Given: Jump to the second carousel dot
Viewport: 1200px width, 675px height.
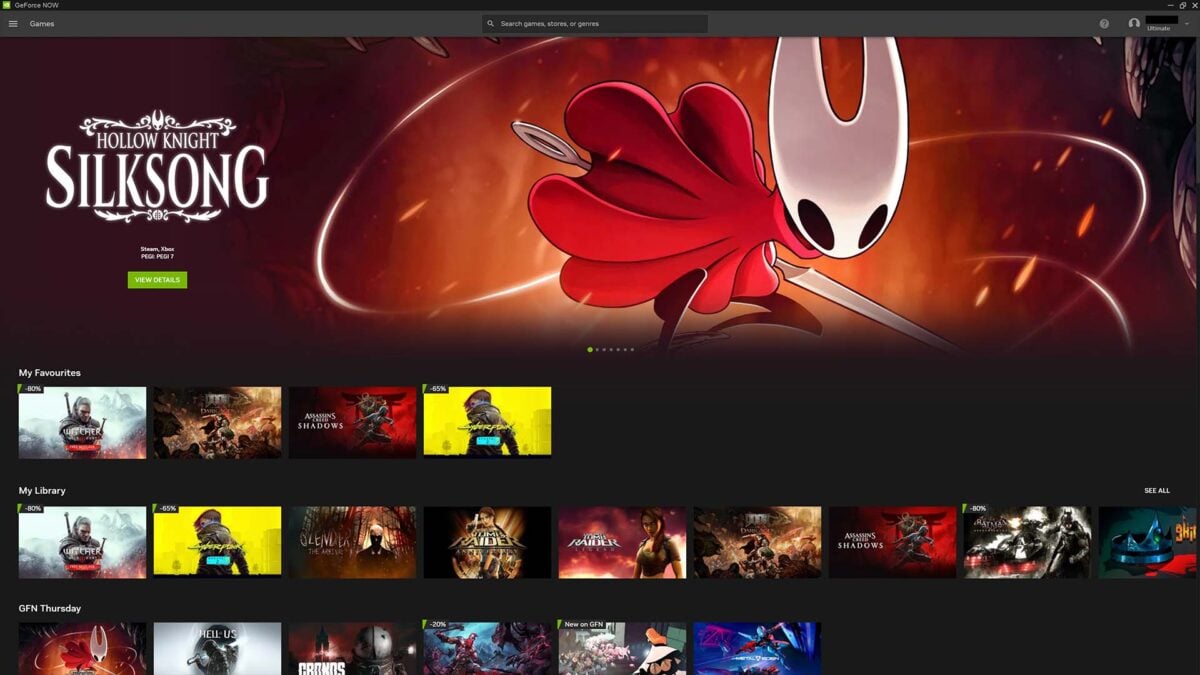Looking at the screenshot, I should 597,350.
